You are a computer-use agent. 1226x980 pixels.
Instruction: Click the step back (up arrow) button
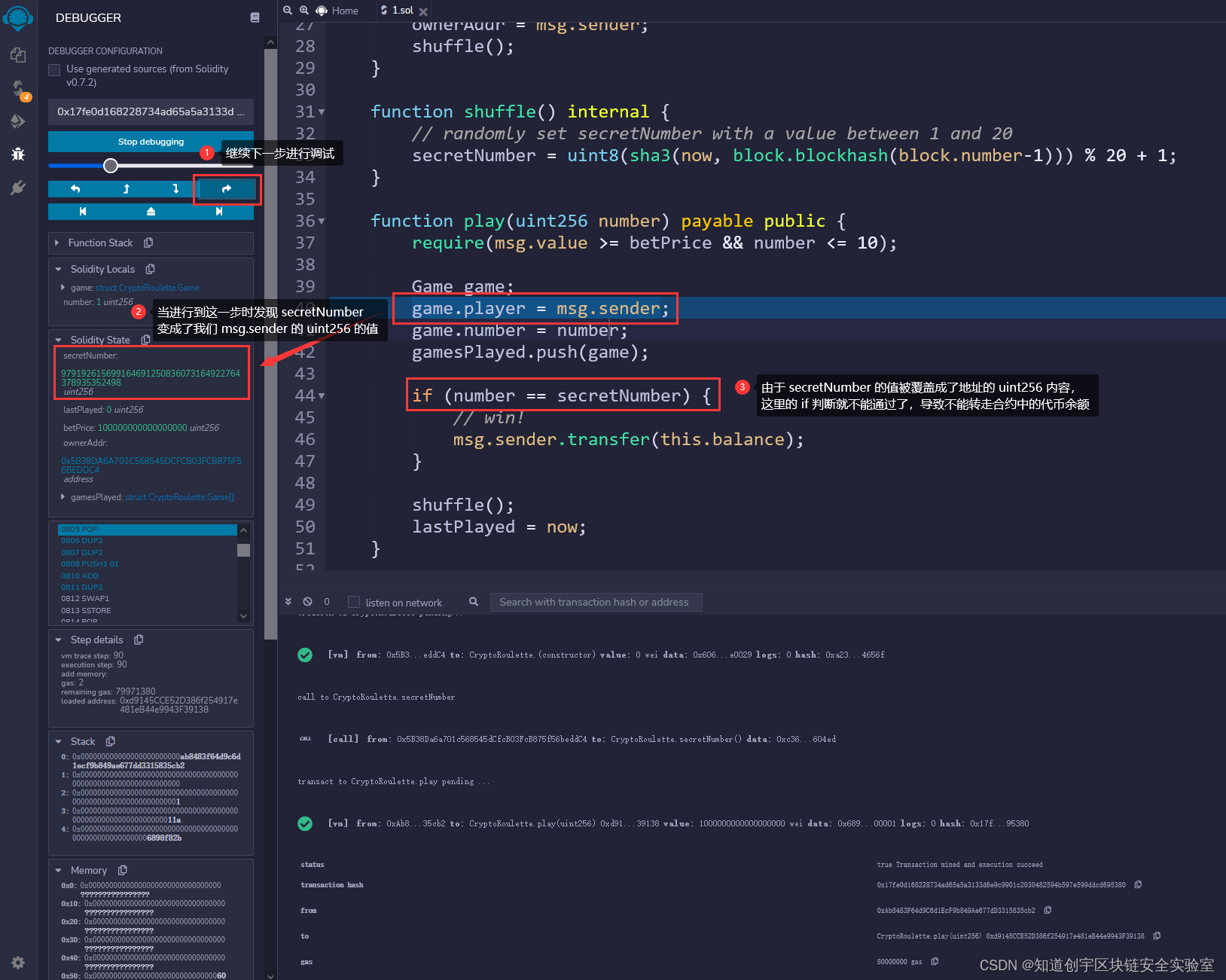point(127,189)
